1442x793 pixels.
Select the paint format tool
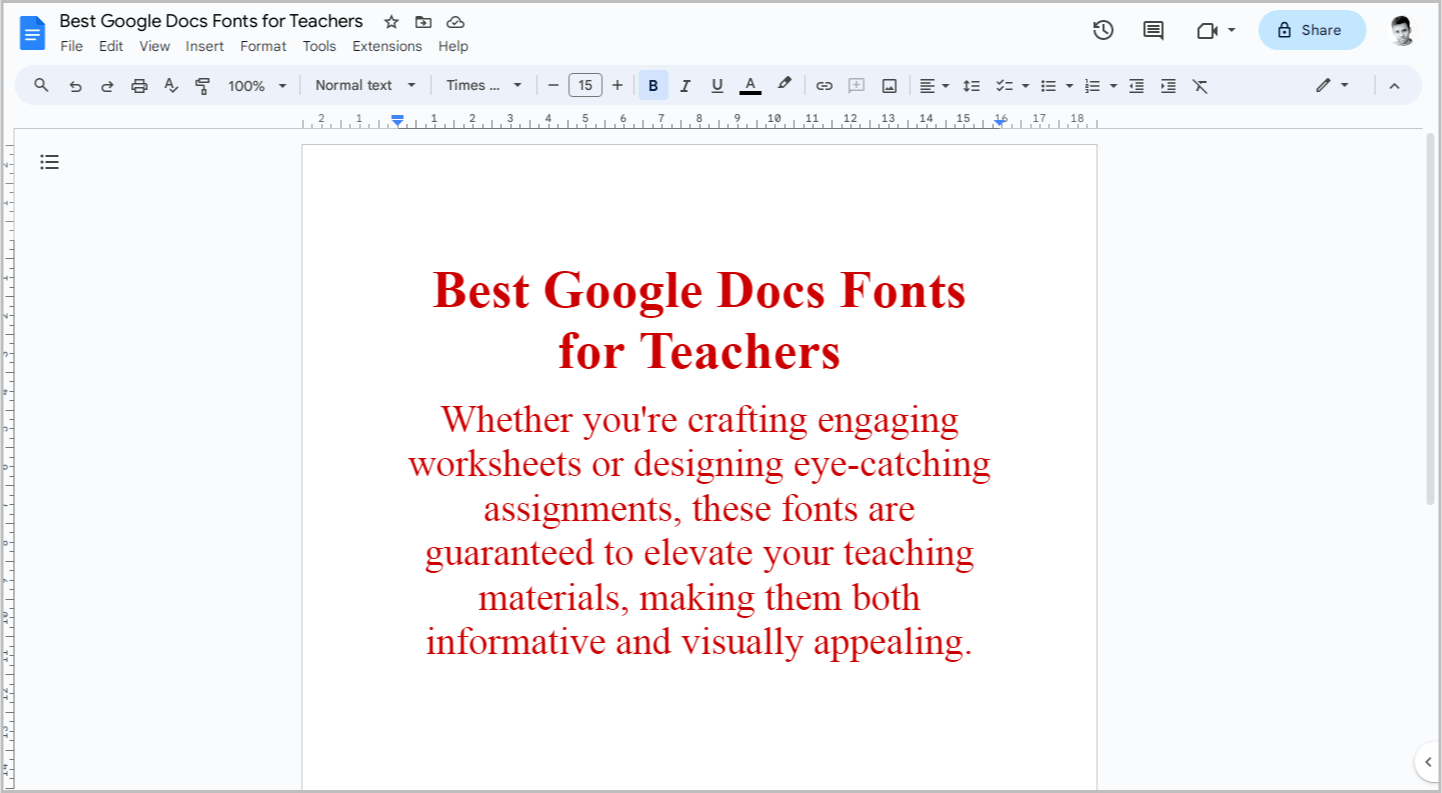pos(203,85)
